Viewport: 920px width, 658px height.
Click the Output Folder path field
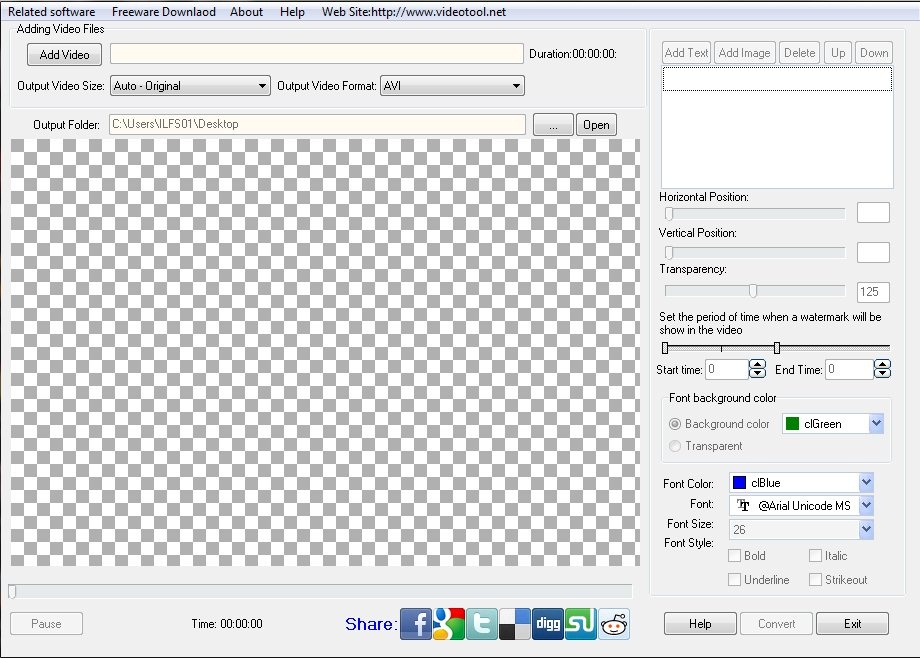(316, 124)
